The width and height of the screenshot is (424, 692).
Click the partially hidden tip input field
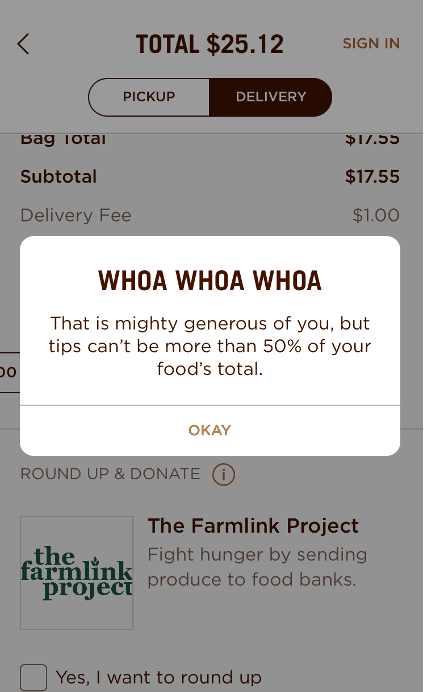tap(10, 372)
